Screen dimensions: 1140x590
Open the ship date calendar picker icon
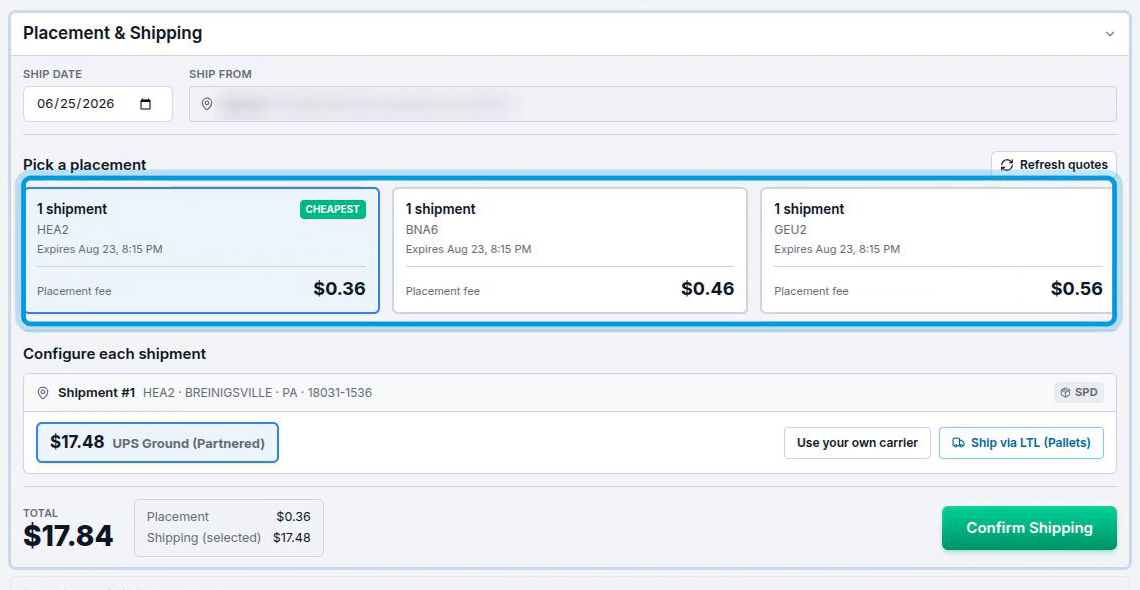[145, 104]
